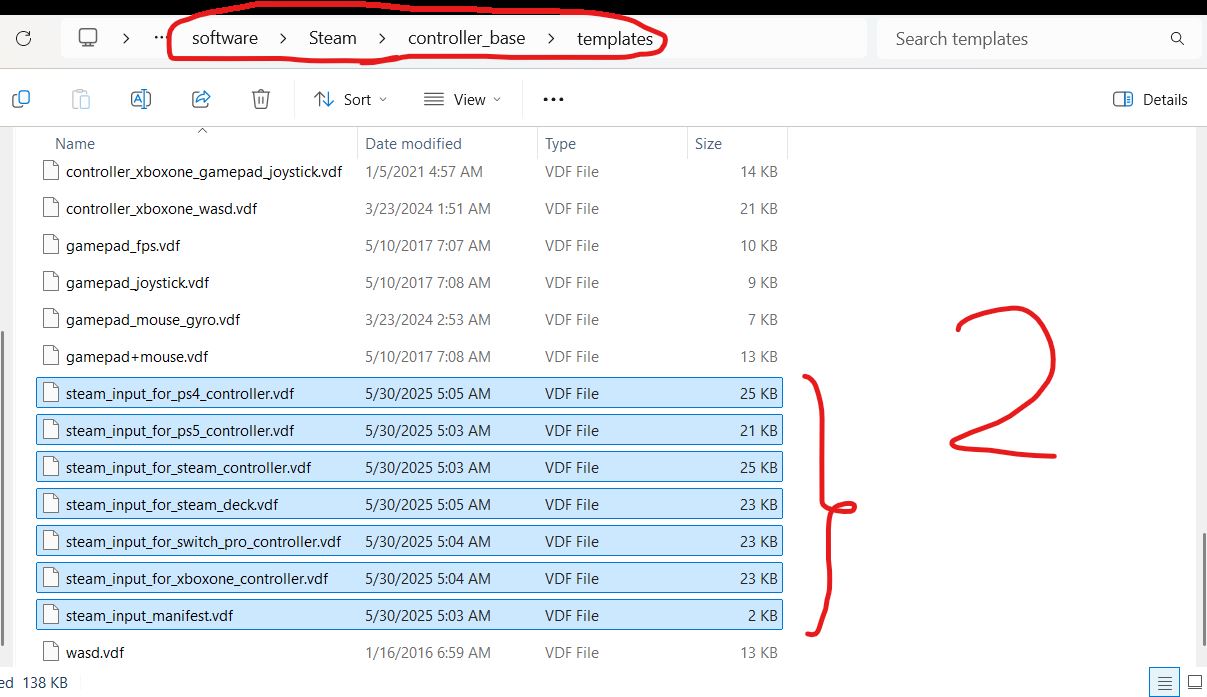Click the Share icon in toolbar
The width and height of the screenshot is (1207, 697).
(x=201, y=99)
